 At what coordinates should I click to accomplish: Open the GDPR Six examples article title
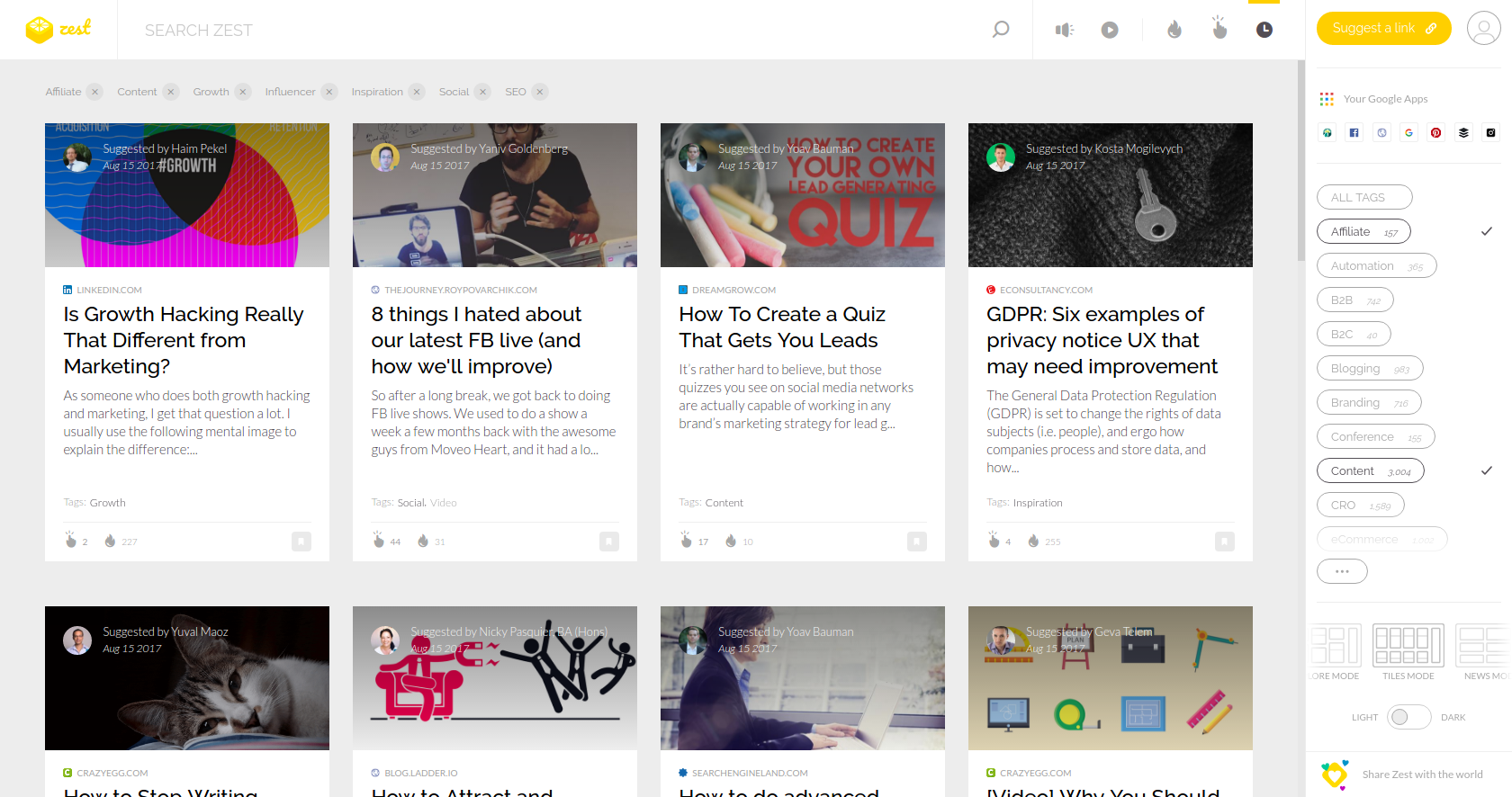pos(1102,340)
